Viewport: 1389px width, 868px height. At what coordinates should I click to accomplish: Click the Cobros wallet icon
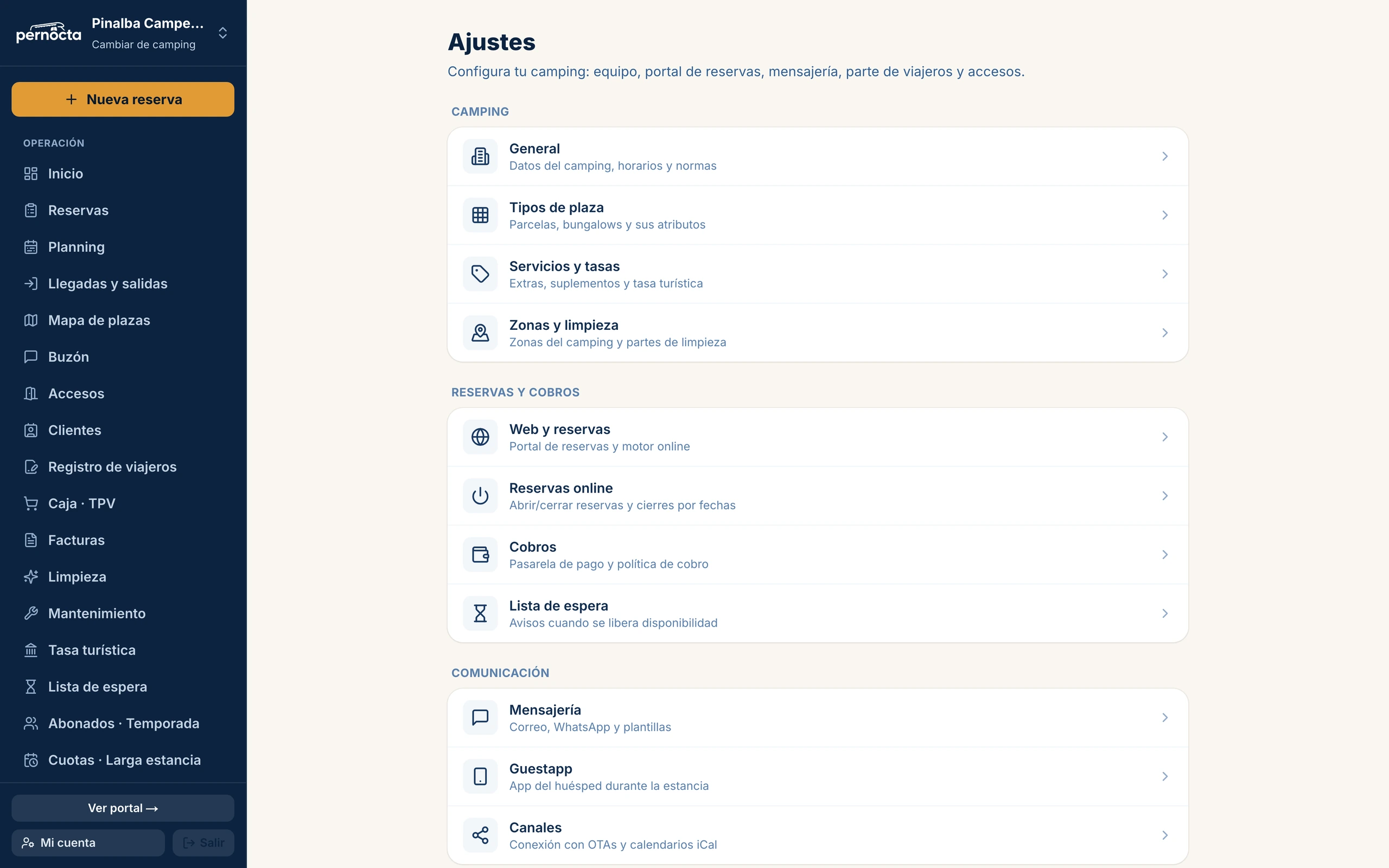[x=480, y=554]
